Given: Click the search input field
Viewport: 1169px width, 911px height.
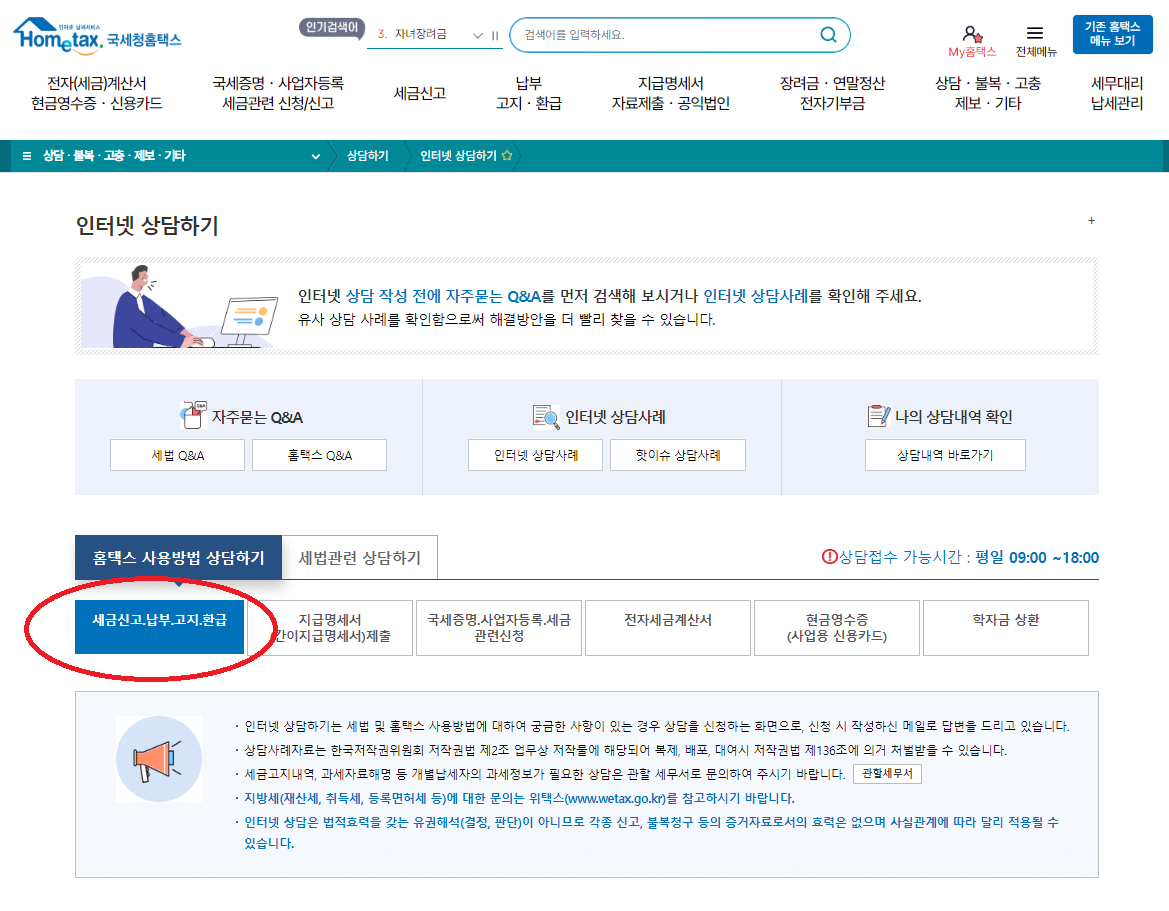Looking at the screenshot, I should click(x=660, y=35).
